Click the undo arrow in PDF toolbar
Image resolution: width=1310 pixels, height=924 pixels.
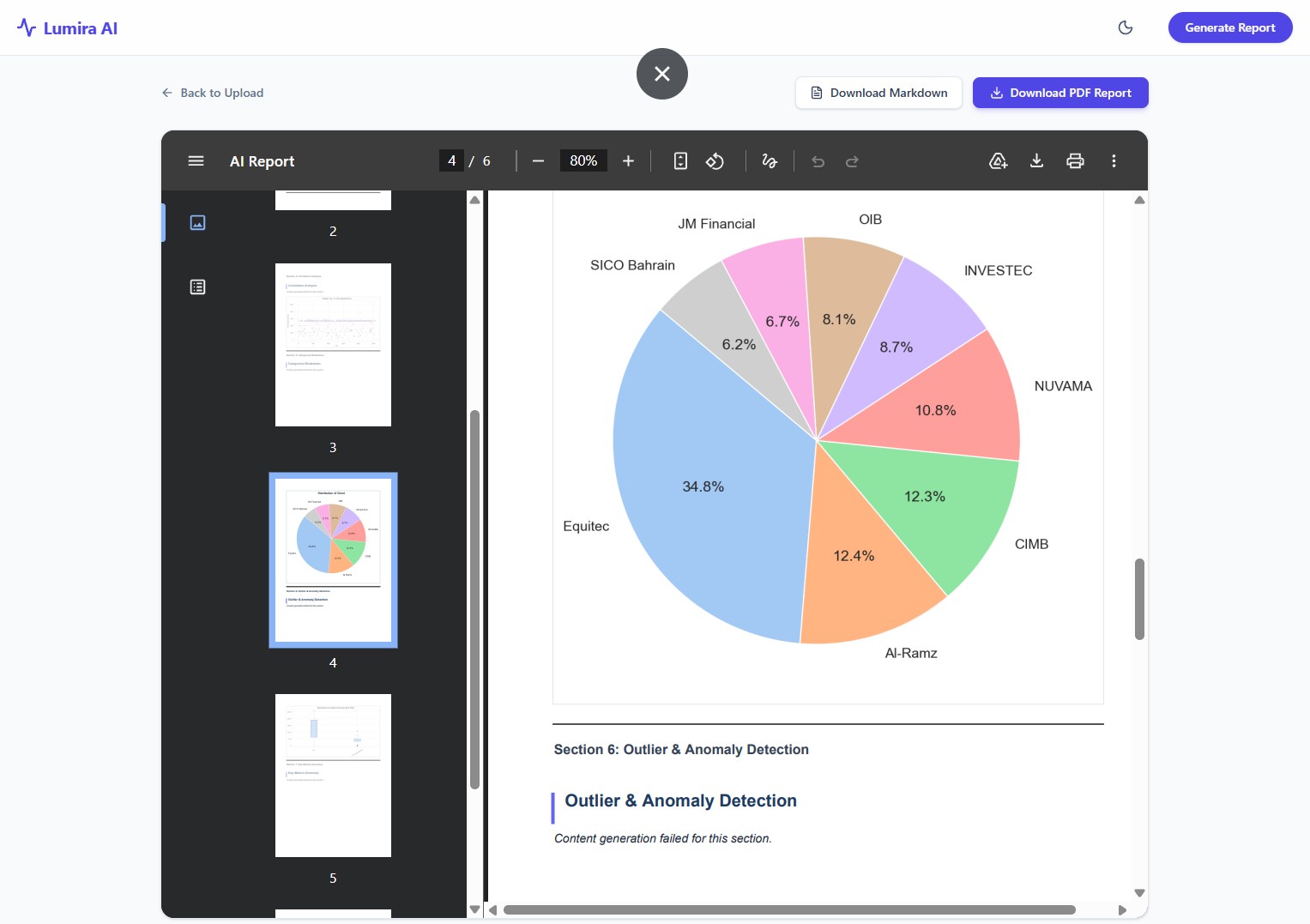818,161
